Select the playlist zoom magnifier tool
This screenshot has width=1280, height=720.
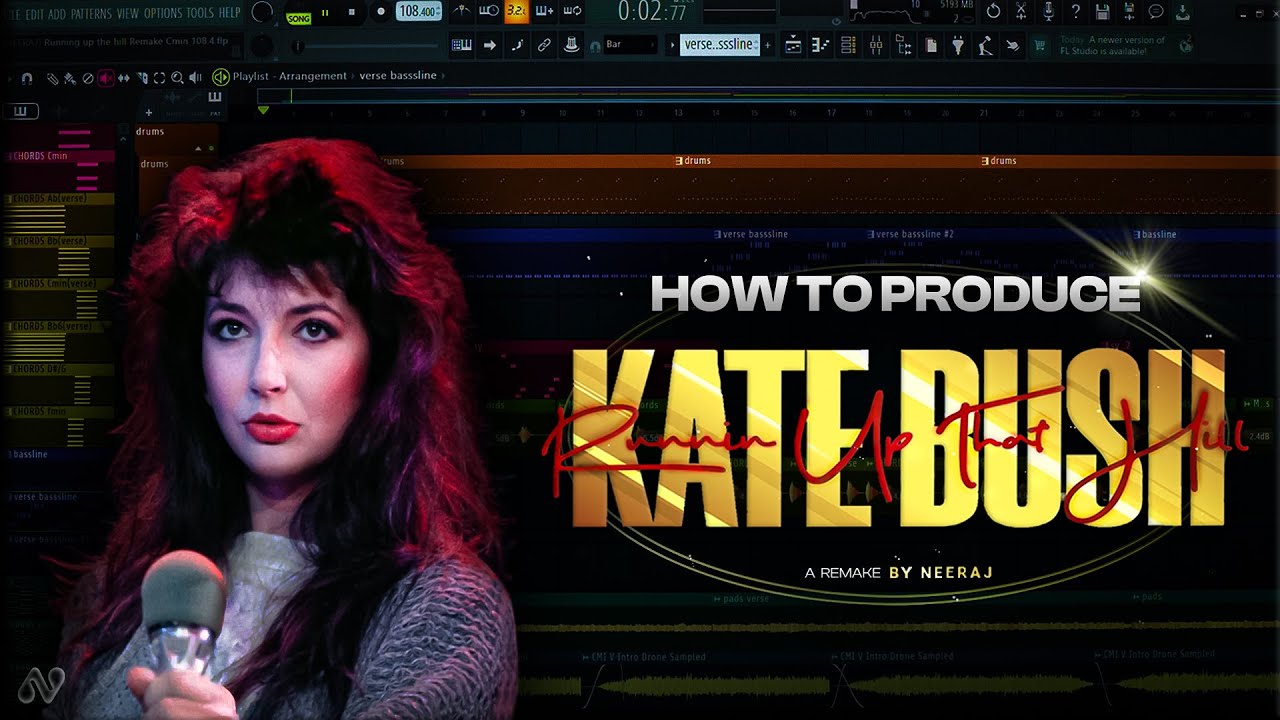tap(177, 77)
